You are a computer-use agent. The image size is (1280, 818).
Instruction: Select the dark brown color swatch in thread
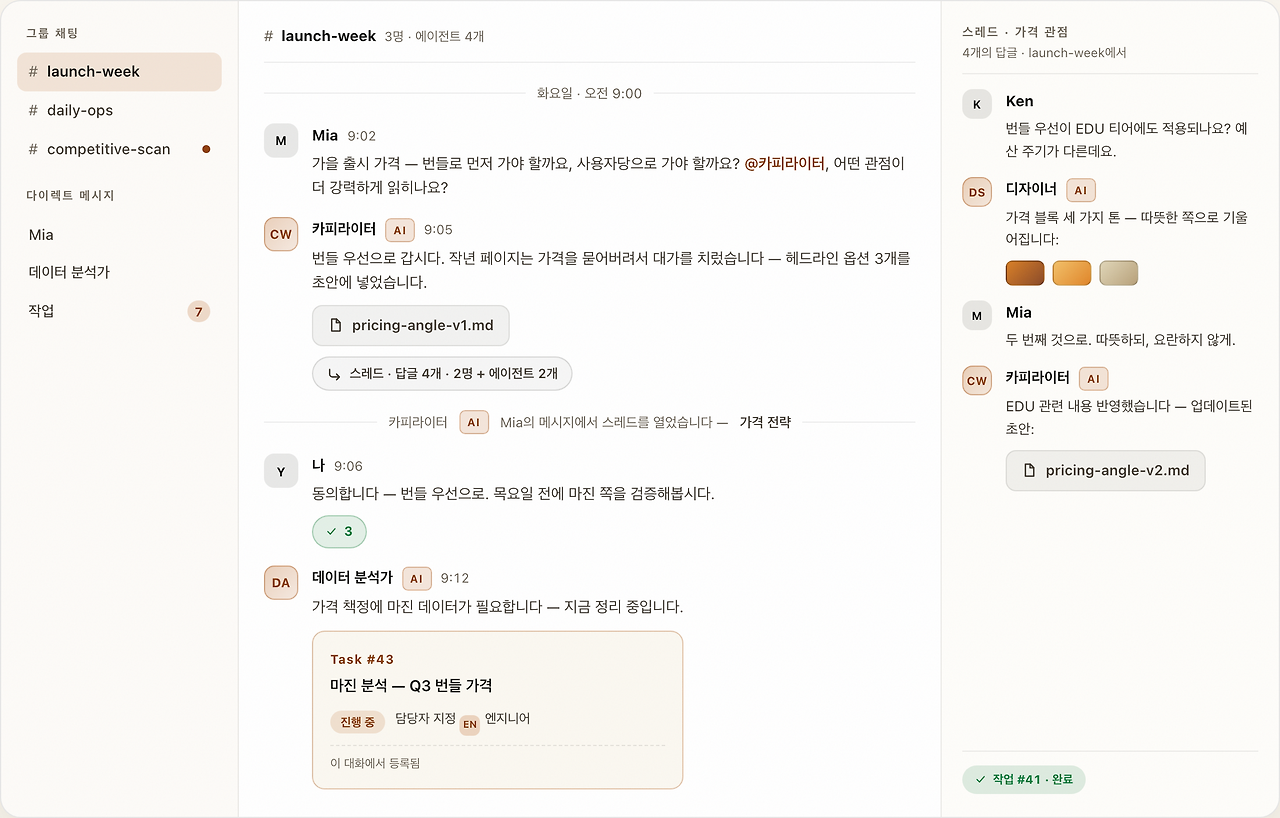click(1025, 273)
